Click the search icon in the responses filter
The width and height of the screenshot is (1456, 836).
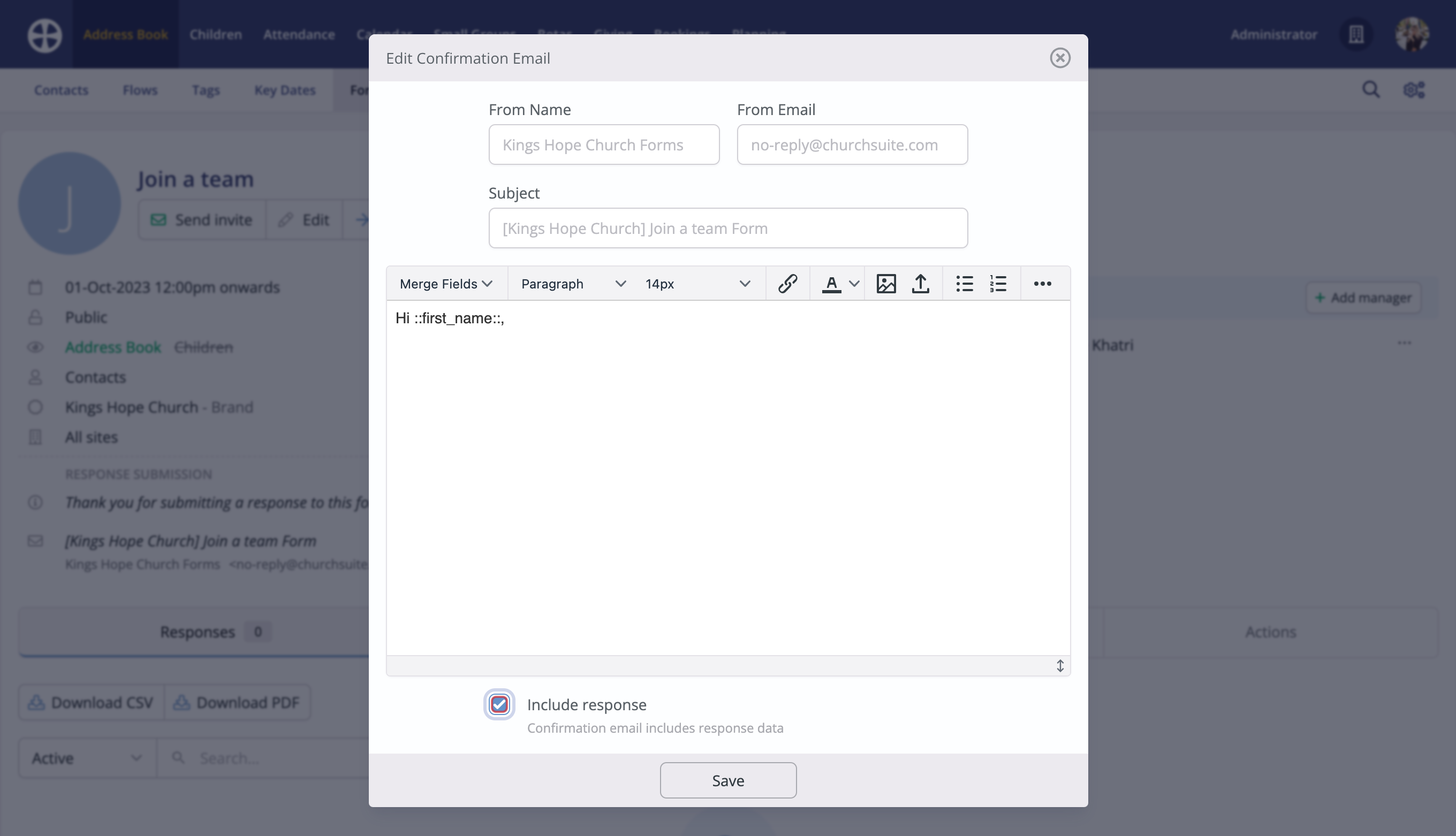(x=178, y=758)
